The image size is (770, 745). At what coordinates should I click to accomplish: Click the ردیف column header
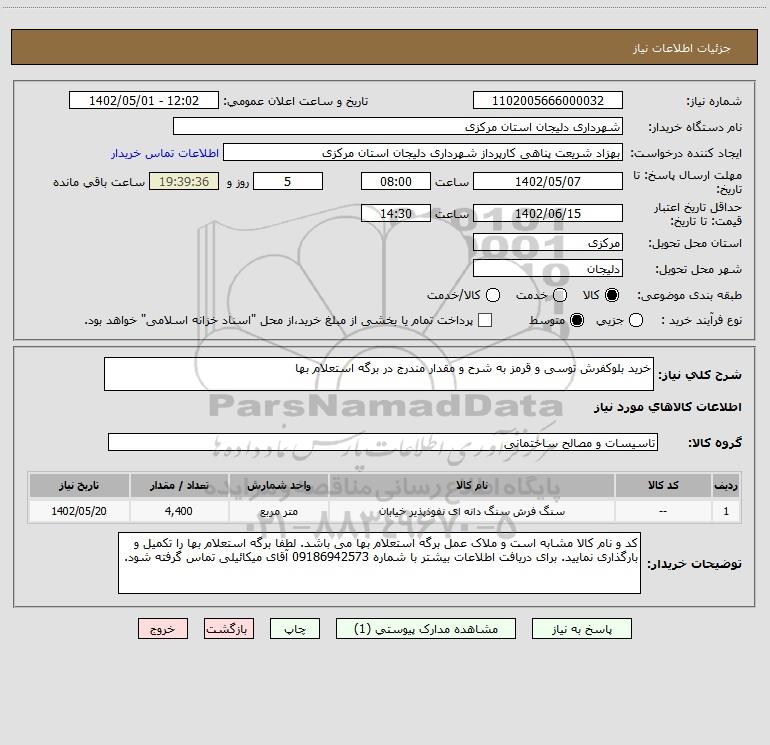point(726,485)
